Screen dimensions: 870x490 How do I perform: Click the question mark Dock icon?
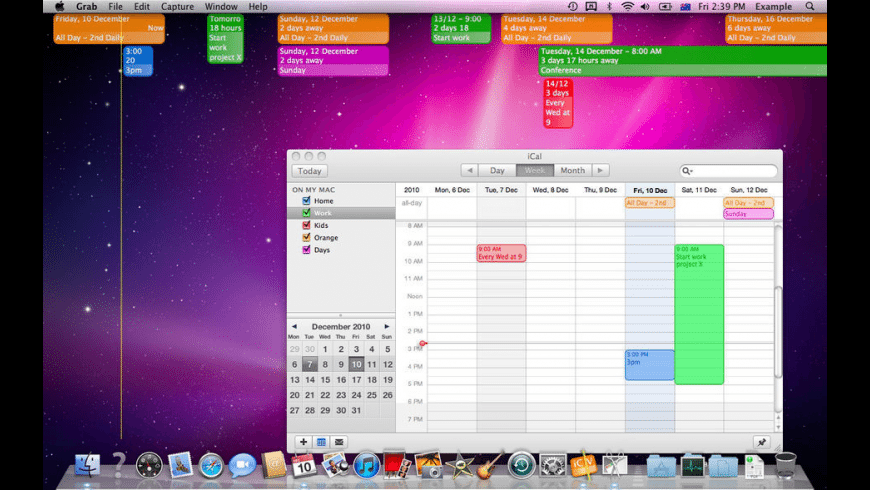coord(118,465)
